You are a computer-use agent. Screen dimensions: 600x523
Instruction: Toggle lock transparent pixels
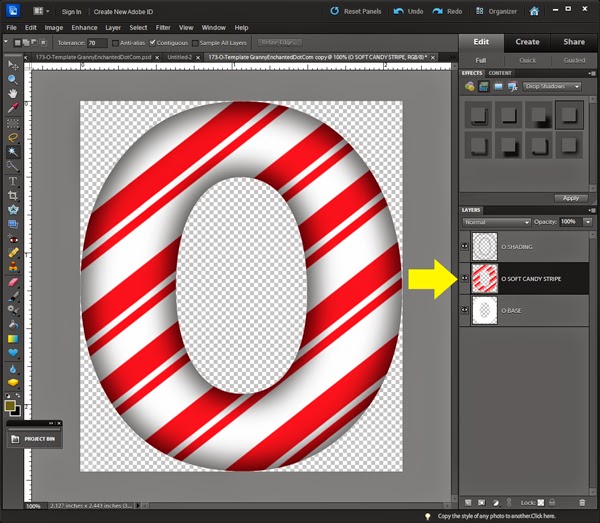pyautogui.click(x=541, y=502)
